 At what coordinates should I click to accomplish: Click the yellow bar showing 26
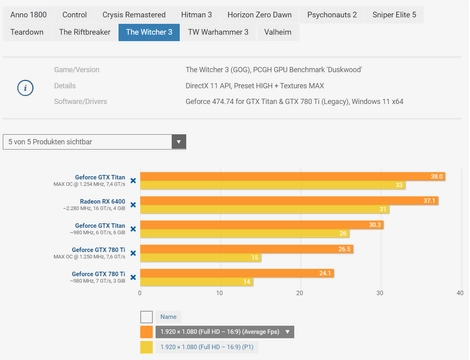(245, 234)
